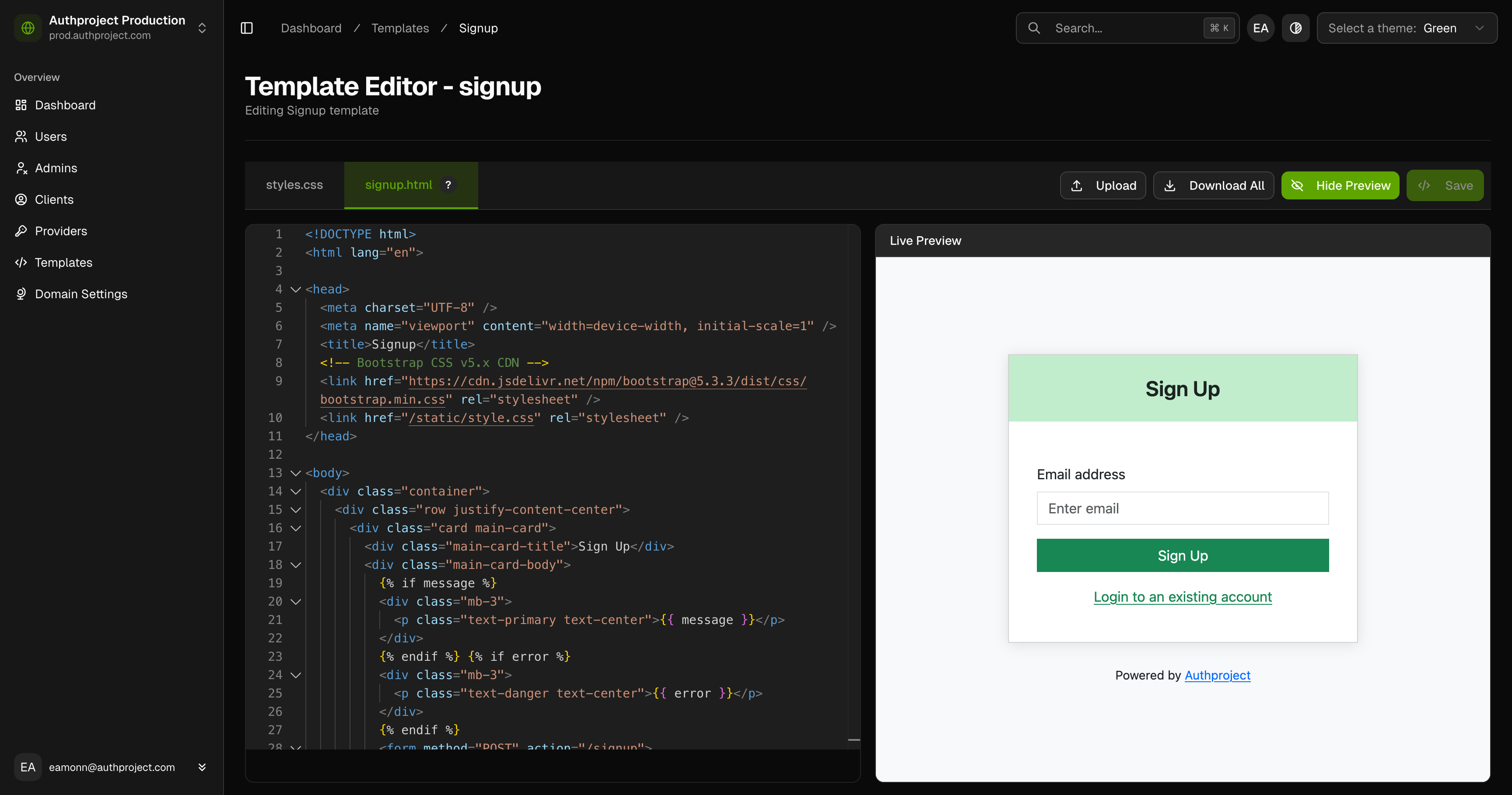The width and height of the screenshot is (1512, 795).
Task: Click the Upload button
Action: (1102, 185)
